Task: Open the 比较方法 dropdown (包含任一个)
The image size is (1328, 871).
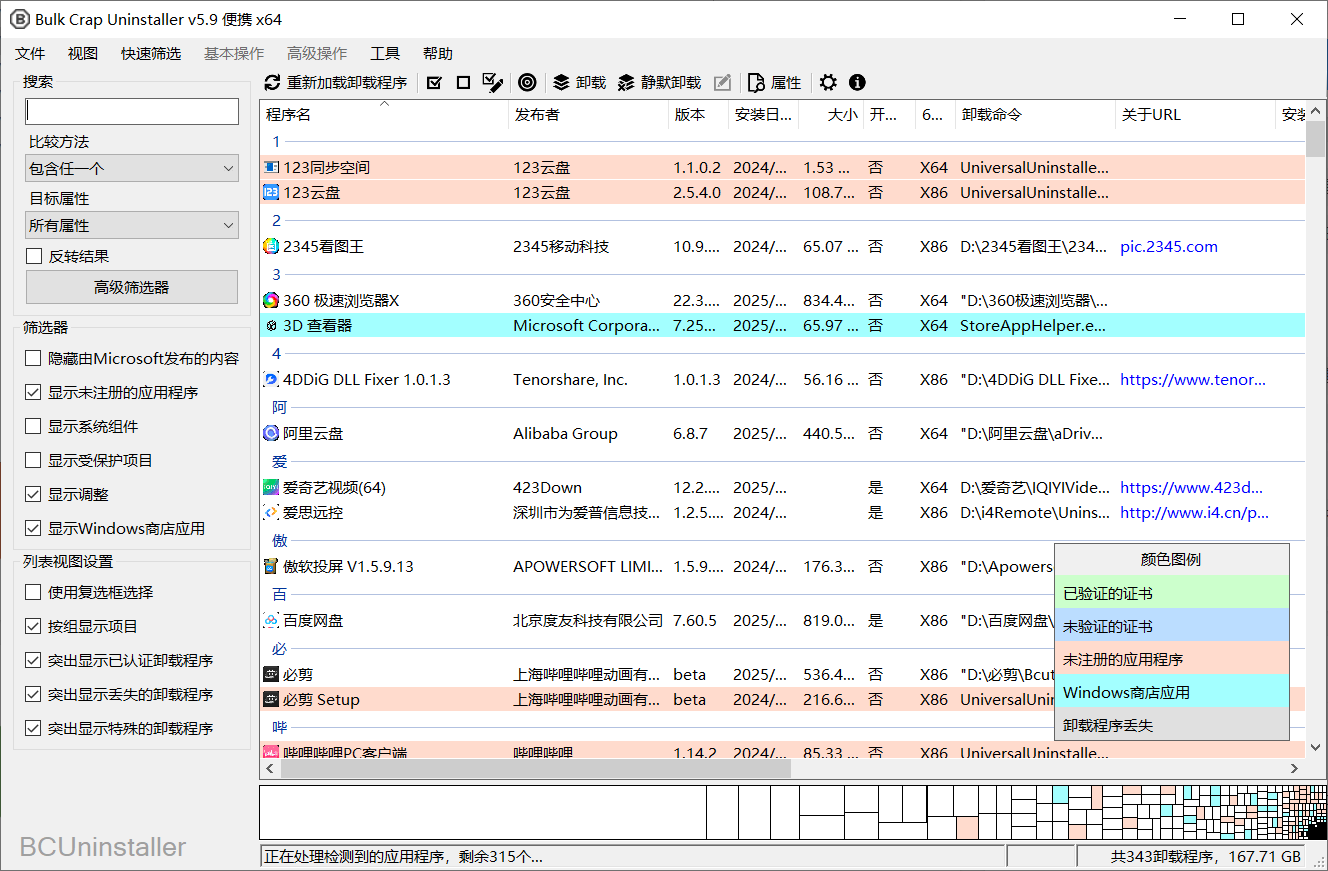Action: coord(132,168)
